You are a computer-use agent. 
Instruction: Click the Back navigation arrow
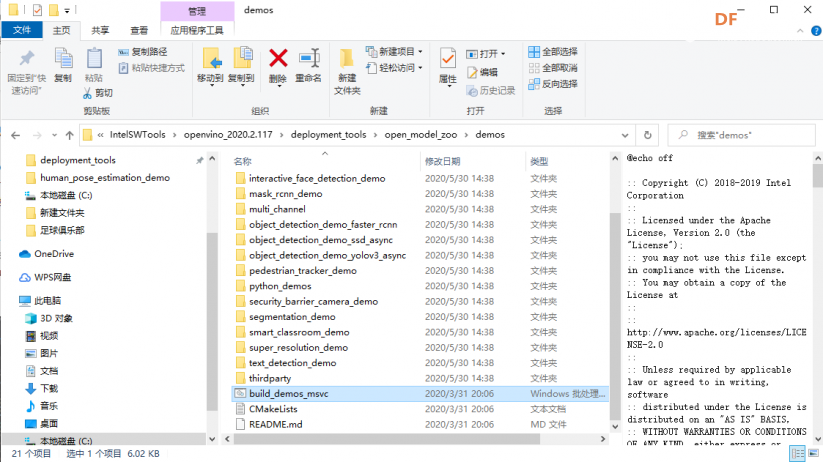tap(16, 135)
